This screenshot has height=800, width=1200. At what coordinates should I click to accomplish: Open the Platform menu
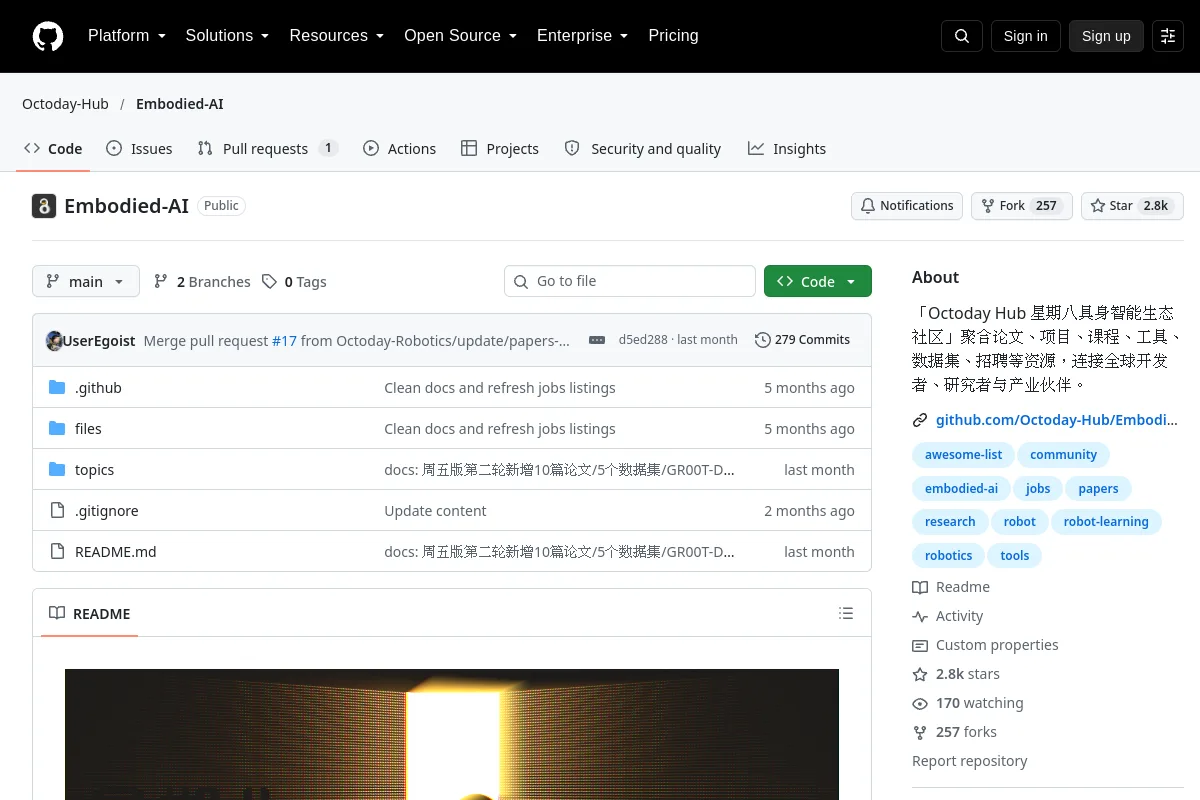tap(126, 36)
